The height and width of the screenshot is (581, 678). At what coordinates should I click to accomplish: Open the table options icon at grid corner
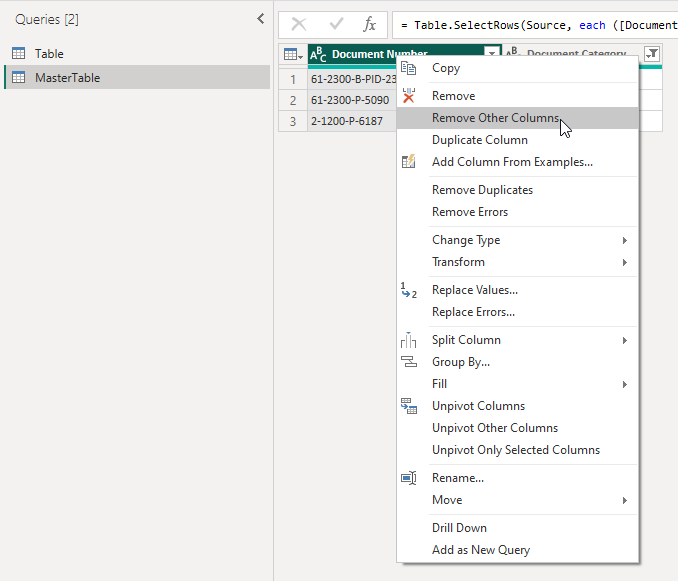pyautogui.click(x=293, y=54)
